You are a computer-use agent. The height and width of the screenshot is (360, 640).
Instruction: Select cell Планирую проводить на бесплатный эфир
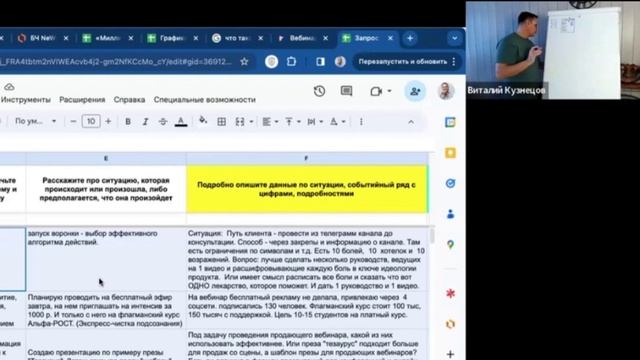tap(106, 310)
